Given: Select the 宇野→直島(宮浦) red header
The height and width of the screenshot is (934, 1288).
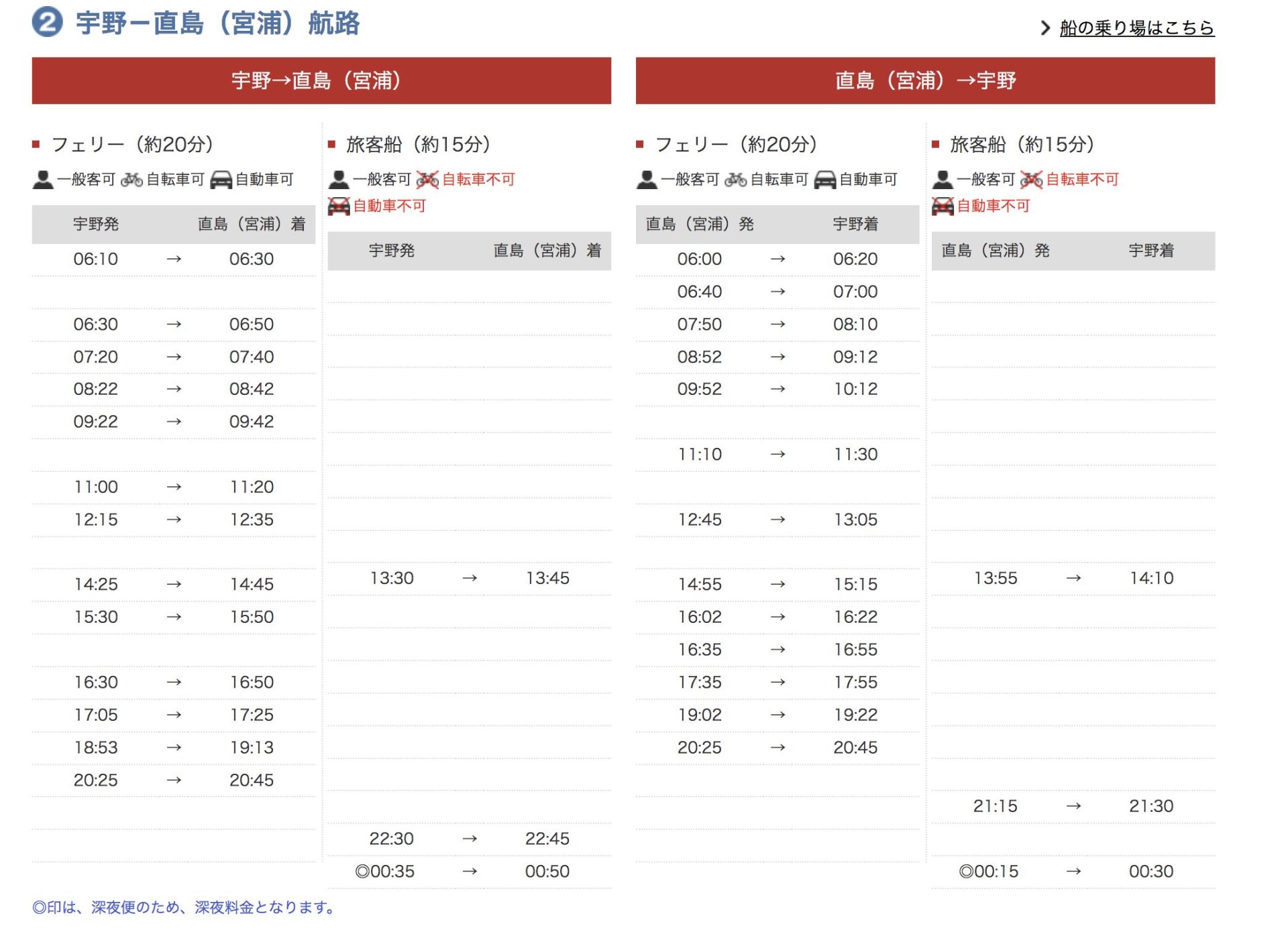Looking at the screenshot, I should [321, 80].
